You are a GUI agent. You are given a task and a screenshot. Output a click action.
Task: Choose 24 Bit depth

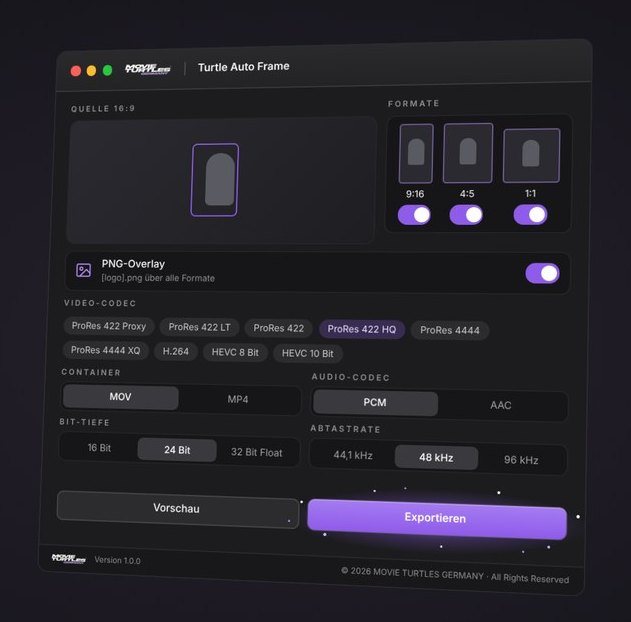[177, 450]
